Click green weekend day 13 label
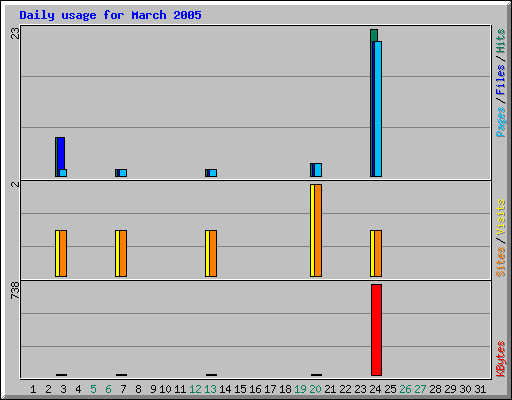The width and height of the screenshot is (512, 400). (210, 389)
